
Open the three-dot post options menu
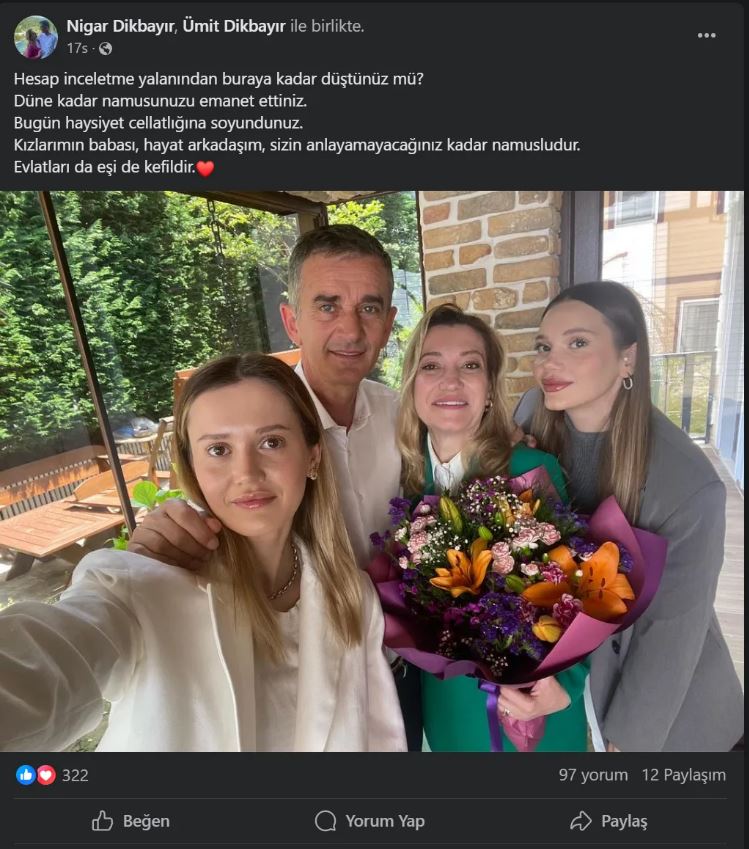[x=706, y=36]
